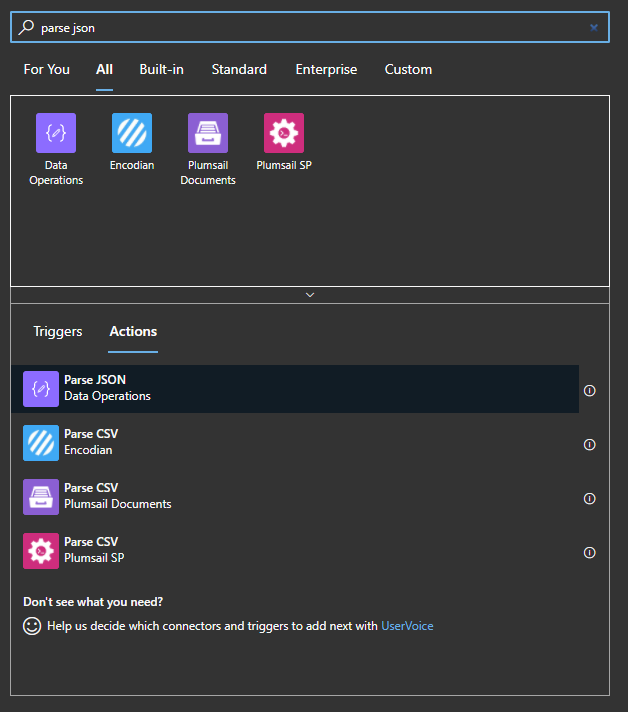
Task: Open the Standard tab
Action: click(x=239, y=69)
